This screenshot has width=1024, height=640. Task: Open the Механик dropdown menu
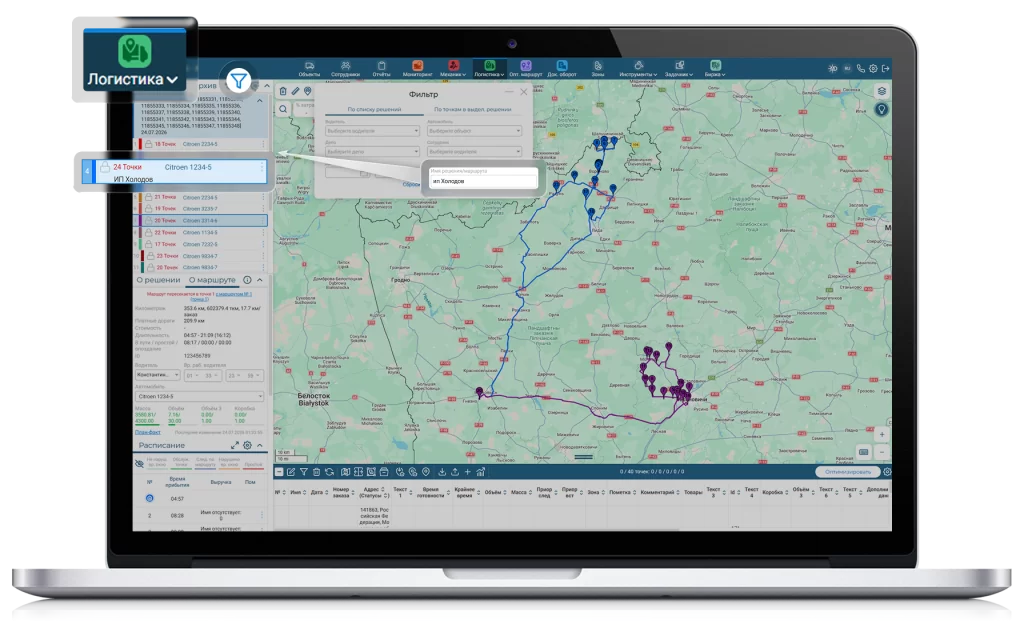coord(453,69)
